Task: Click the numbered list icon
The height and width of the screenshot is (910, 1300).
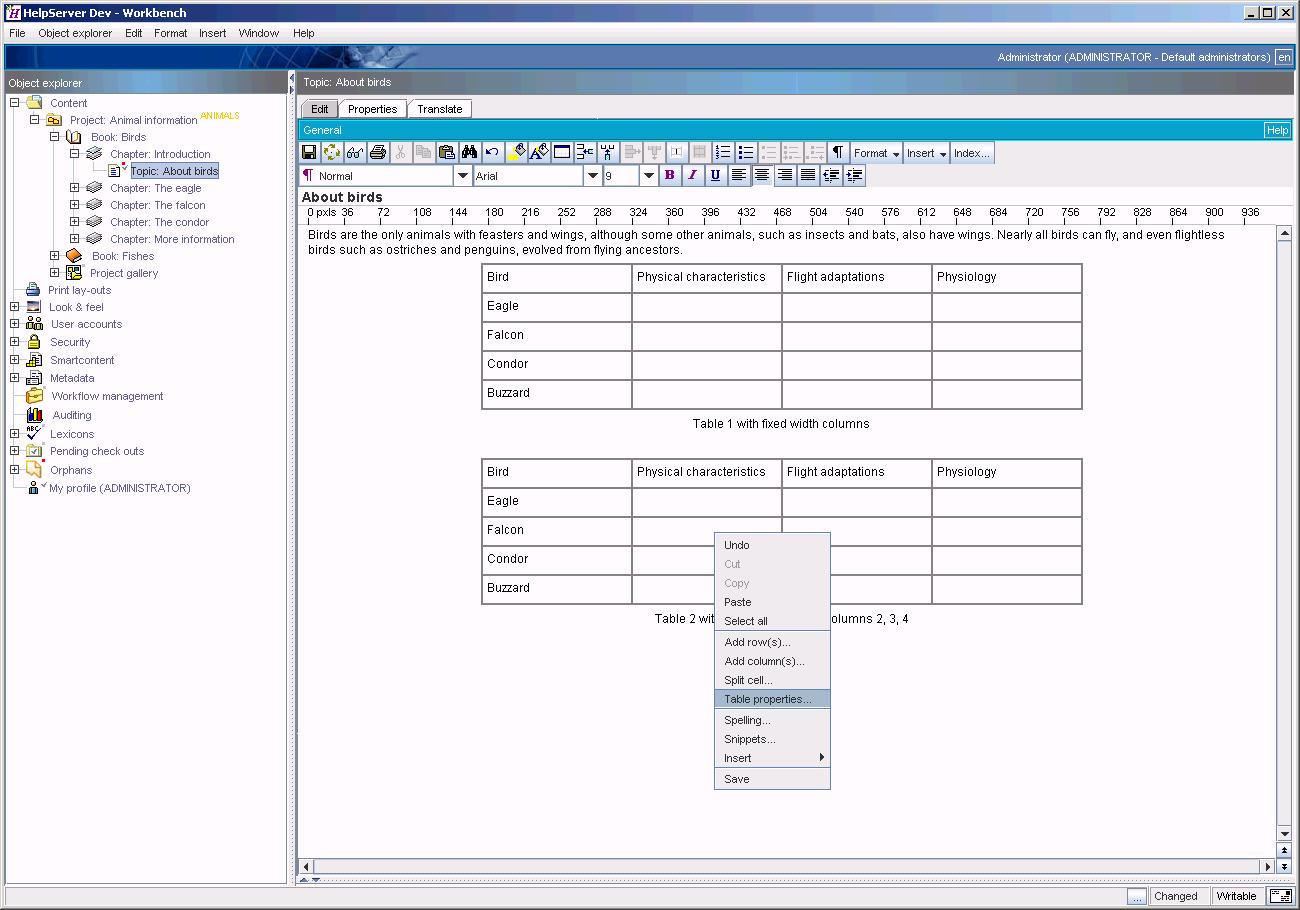Action: (x=723, y=153)
